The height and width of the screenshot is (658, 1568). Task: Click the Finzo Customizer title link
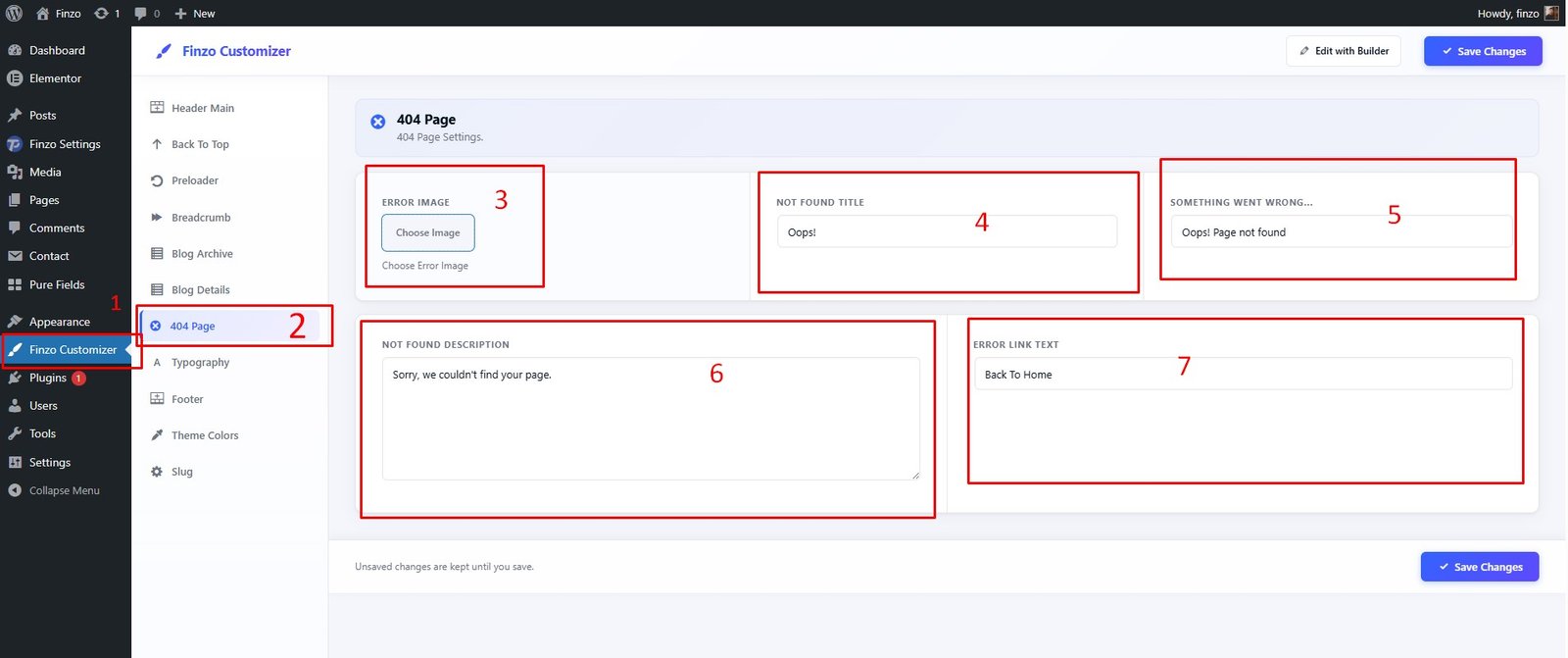point(236,51)
